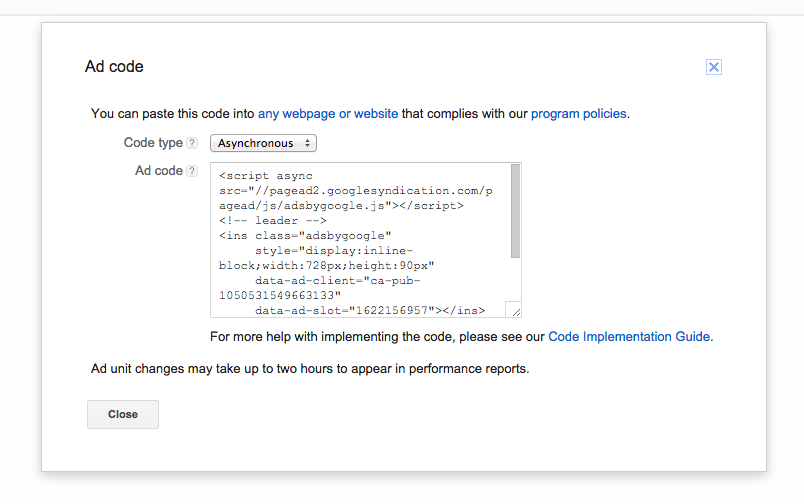Open the Ad code field help icon

click(192, 171)
